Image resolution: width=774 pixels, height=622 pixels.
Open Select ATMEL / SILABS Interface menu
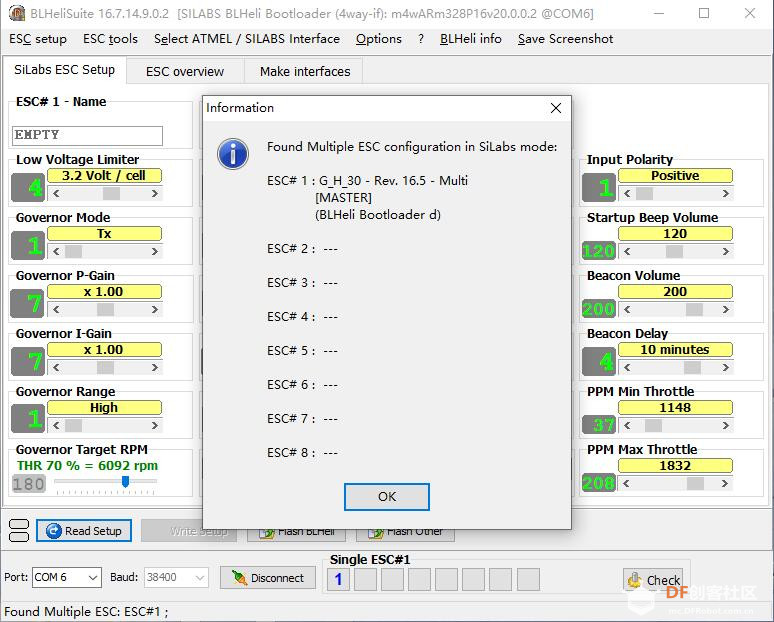tap(247, 39)
